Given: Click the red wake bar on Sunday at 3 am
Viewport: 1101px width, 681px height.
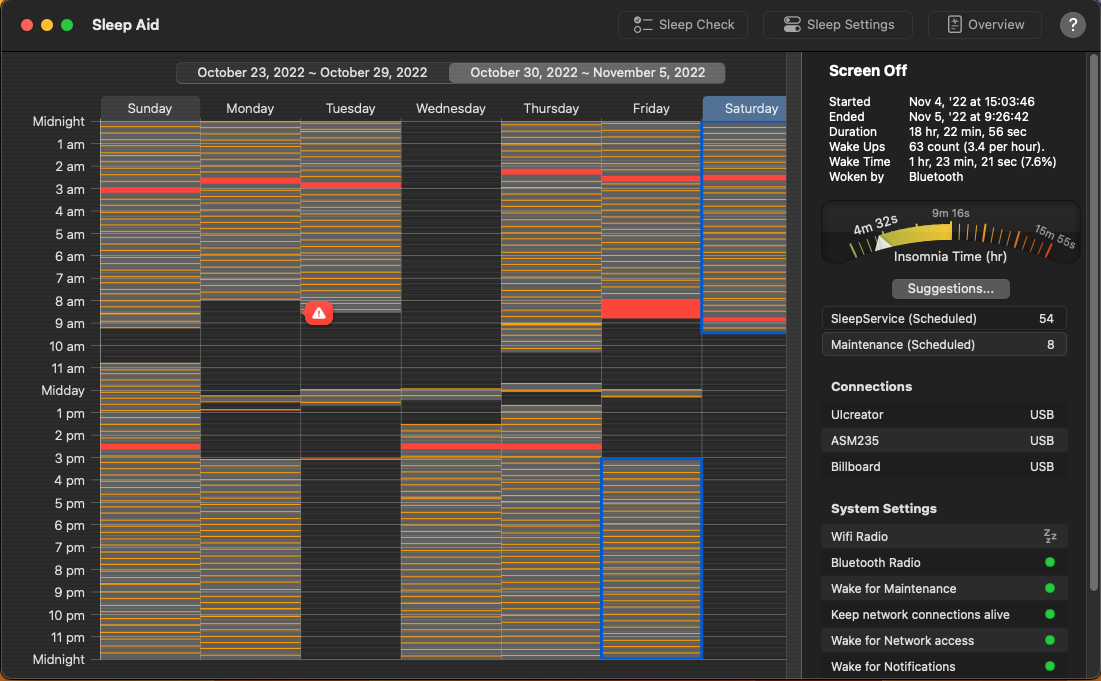Looking at the screenshot, I should click(150, 190).
